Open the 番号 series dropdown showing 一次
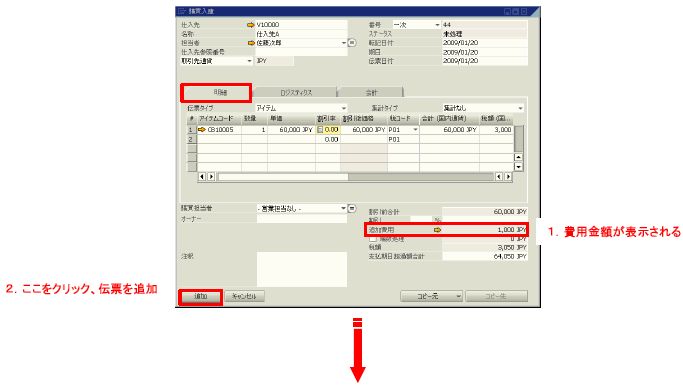This screenshot has height=386, width=683. (x=437, y=25)
